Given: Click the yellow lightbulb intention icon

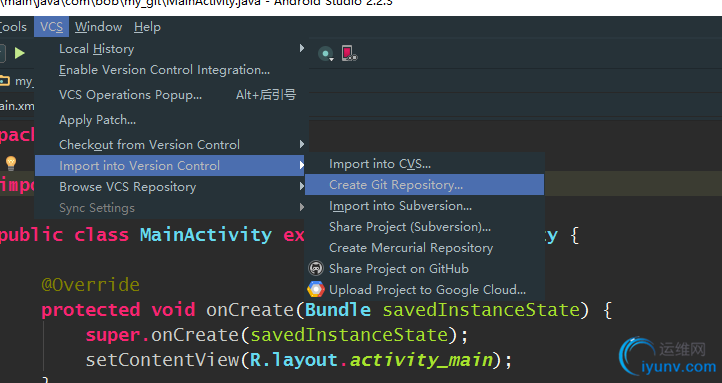Looking at the screenshot, I should [x=11, y=162].
